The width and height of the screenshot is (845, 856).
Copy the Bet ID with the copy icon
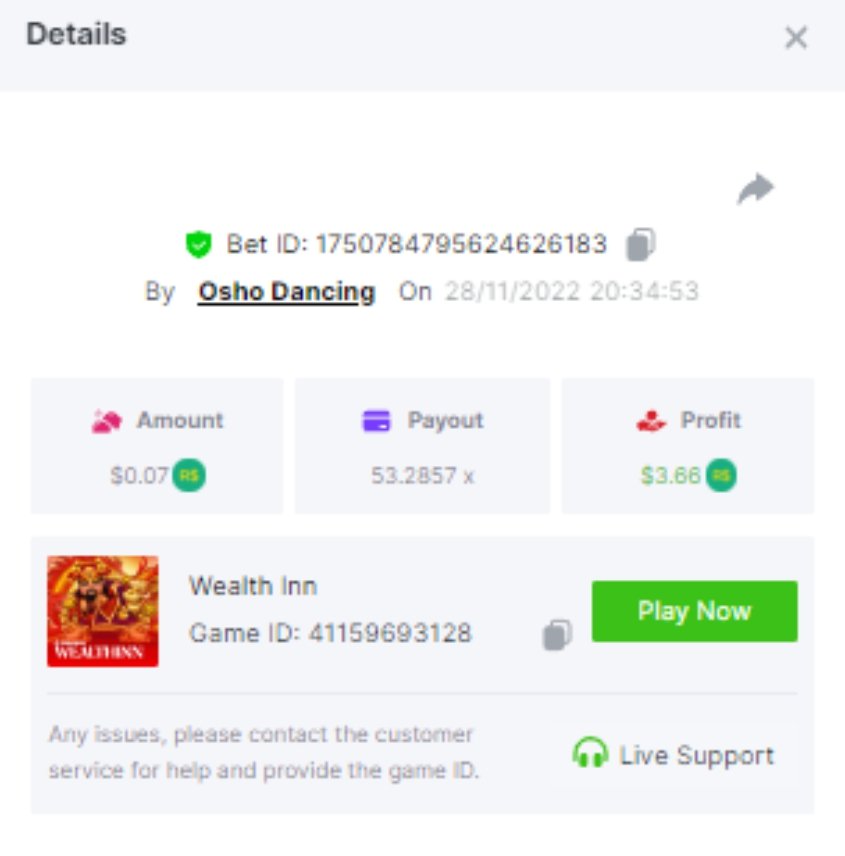click(641, 244)
